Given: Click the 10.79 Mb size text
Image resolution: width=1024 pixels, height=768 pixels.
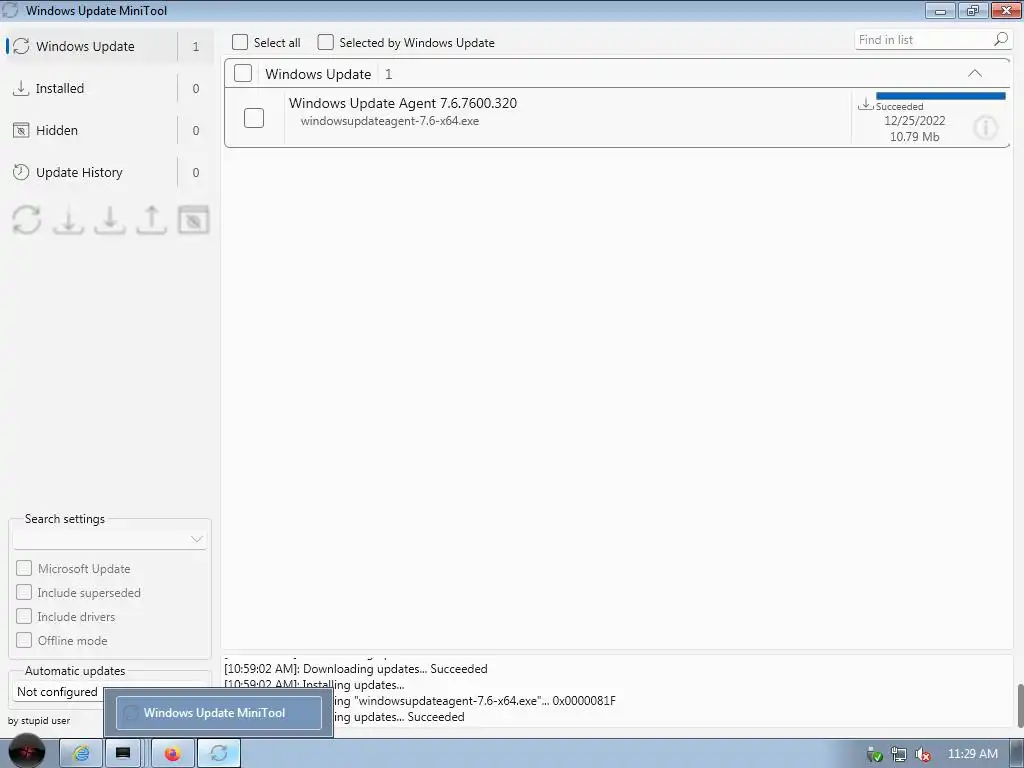Looking at the screenshot, I should coord(914,136).
